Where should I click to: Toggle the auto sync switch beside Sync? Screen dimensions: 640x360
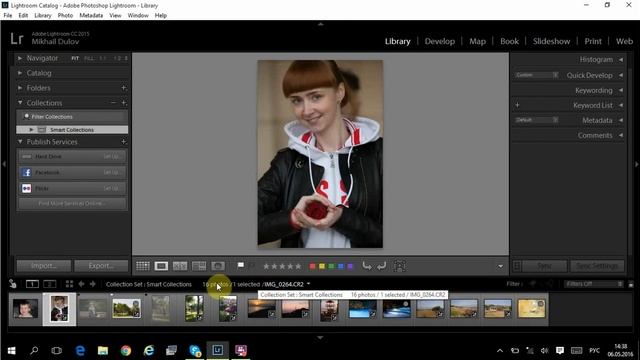coord(517,266)
